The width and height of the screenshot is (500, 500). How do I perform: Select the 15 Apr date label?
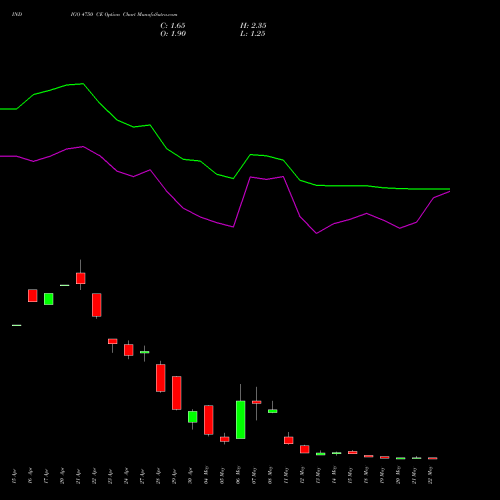(14, 476)
